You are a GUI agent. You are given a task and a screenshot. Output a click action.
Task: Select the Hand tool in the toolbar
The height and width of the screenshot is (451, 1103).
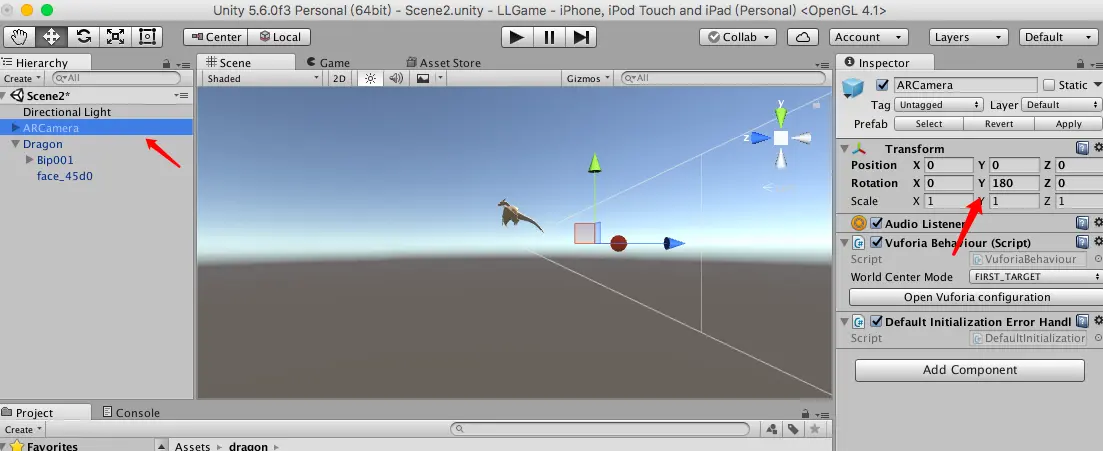coord(20,37)
